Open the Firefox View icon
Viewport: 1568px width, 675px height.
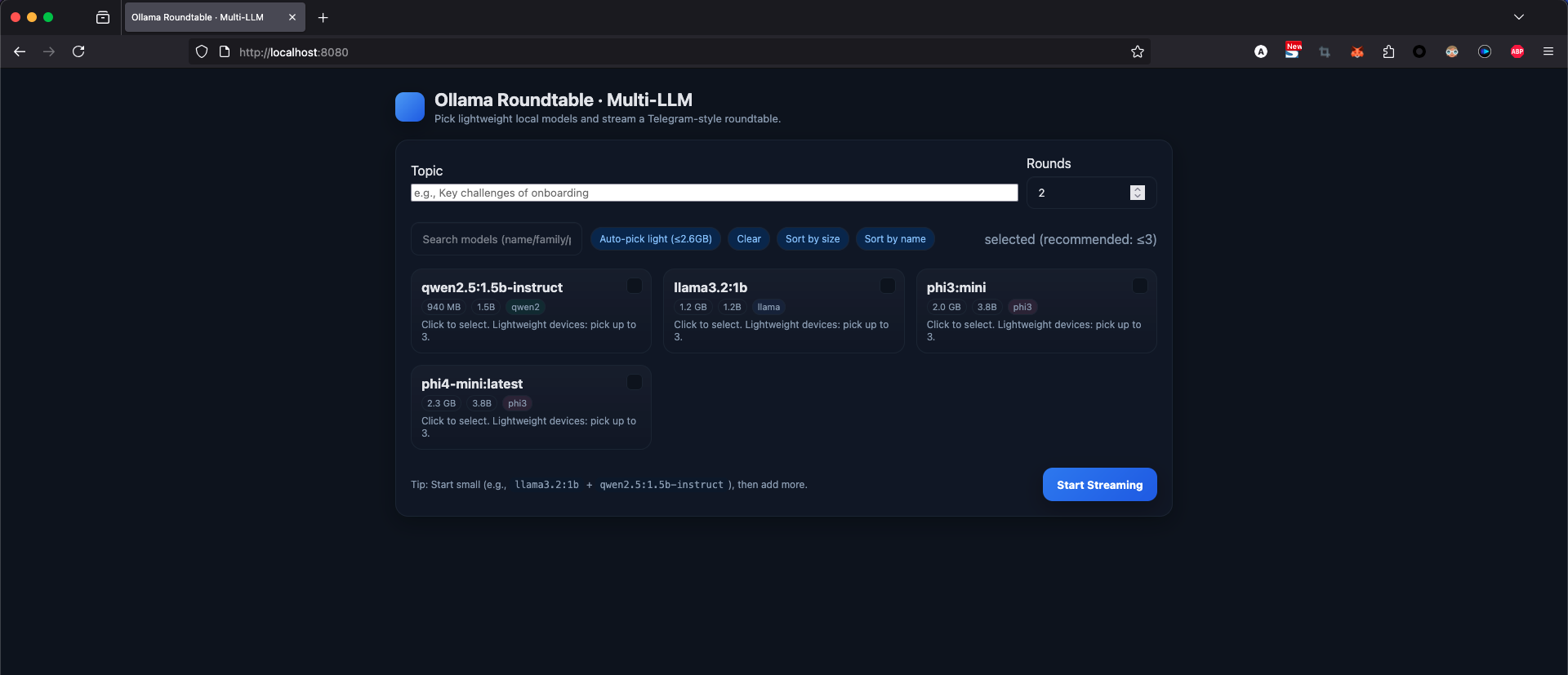coord(103,17)
